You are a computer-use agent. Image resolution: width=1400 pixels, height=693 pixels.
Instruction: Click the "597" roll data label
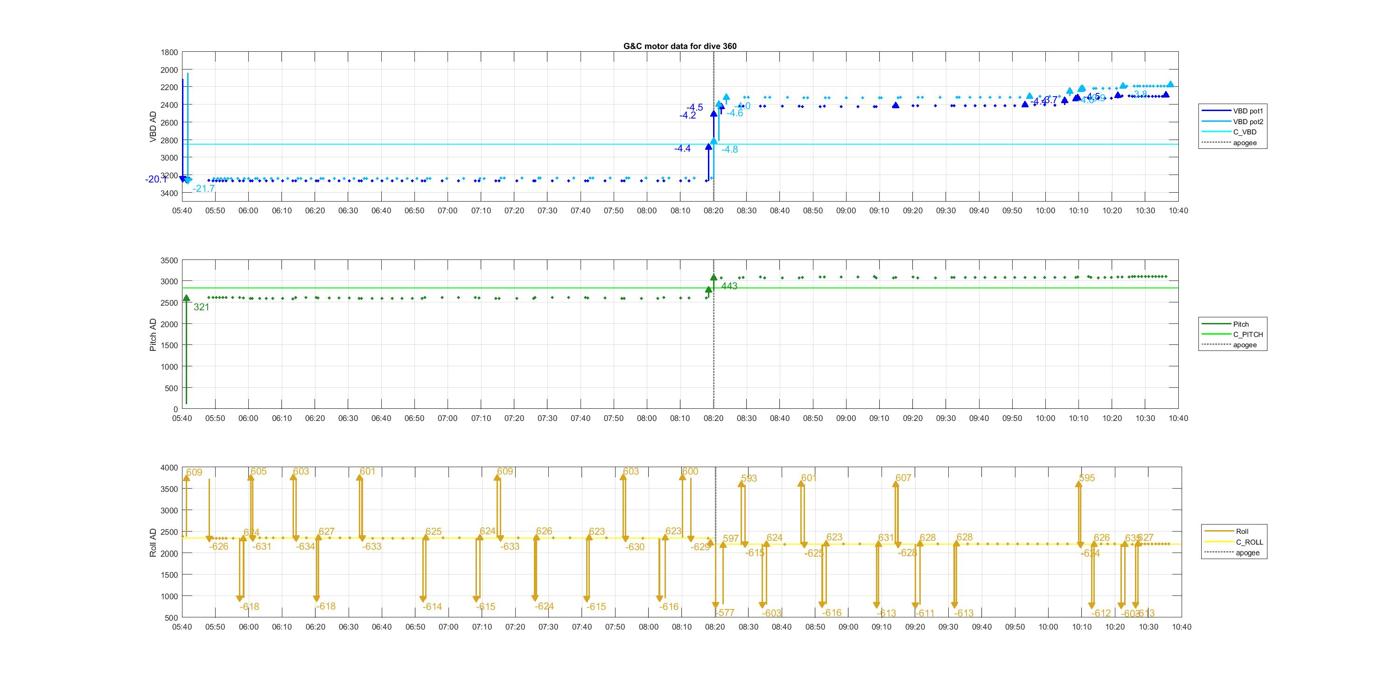(x=731, y=539)
